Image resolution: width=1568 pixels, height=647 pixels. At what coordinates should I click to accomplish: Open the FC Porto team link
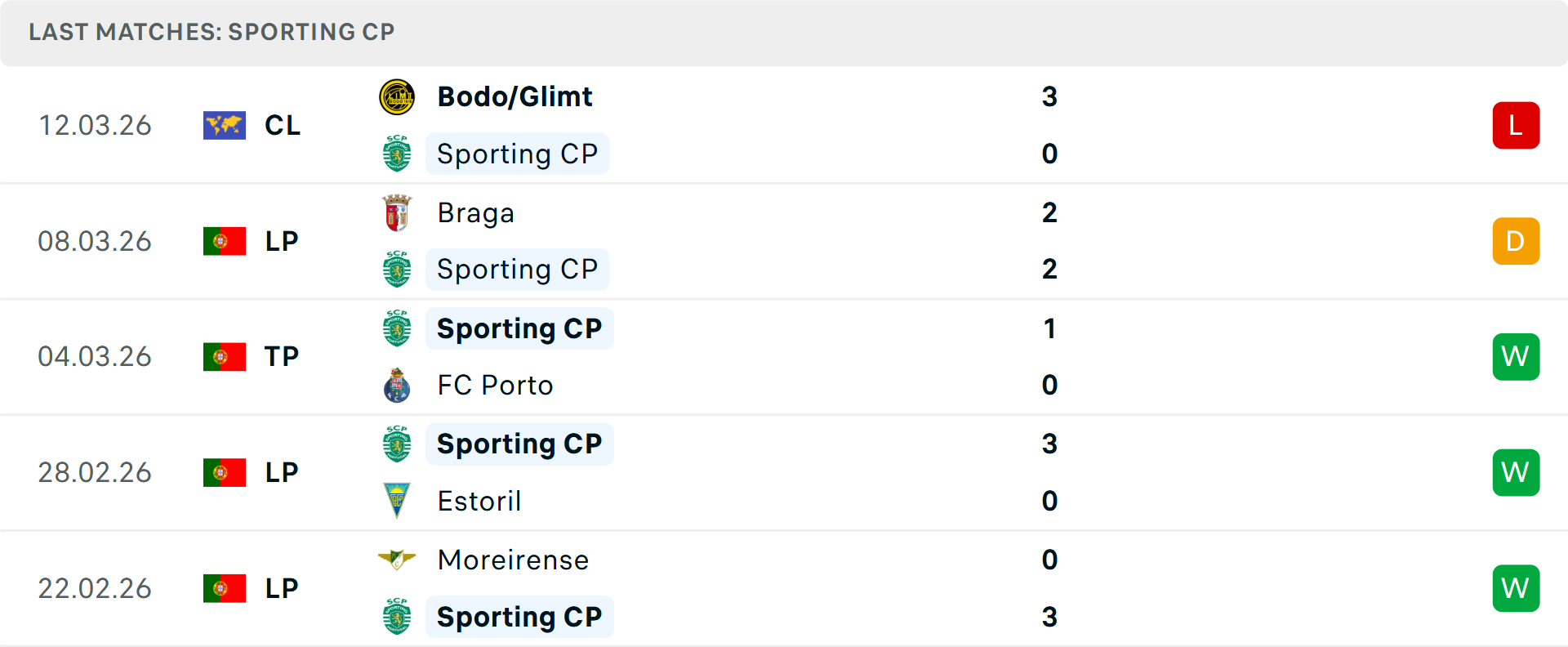pos(495,386)
